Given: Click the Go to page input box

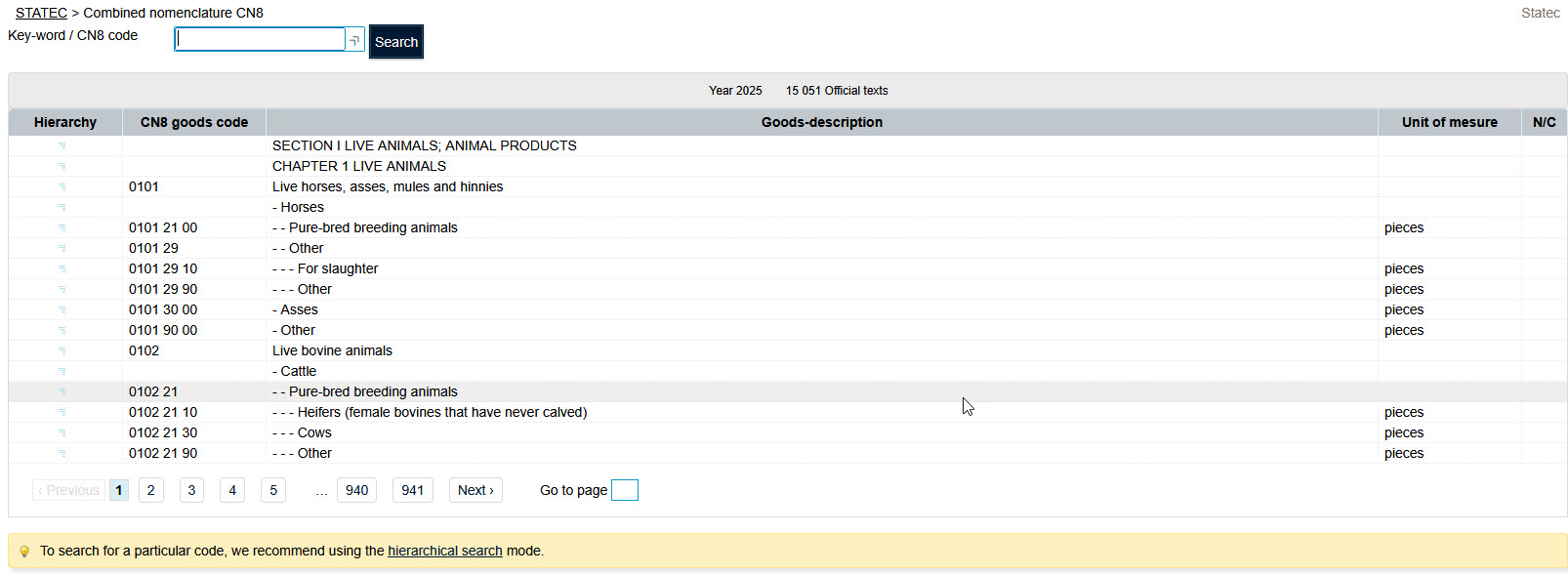Looking at the screenshot, I should 624,490.
